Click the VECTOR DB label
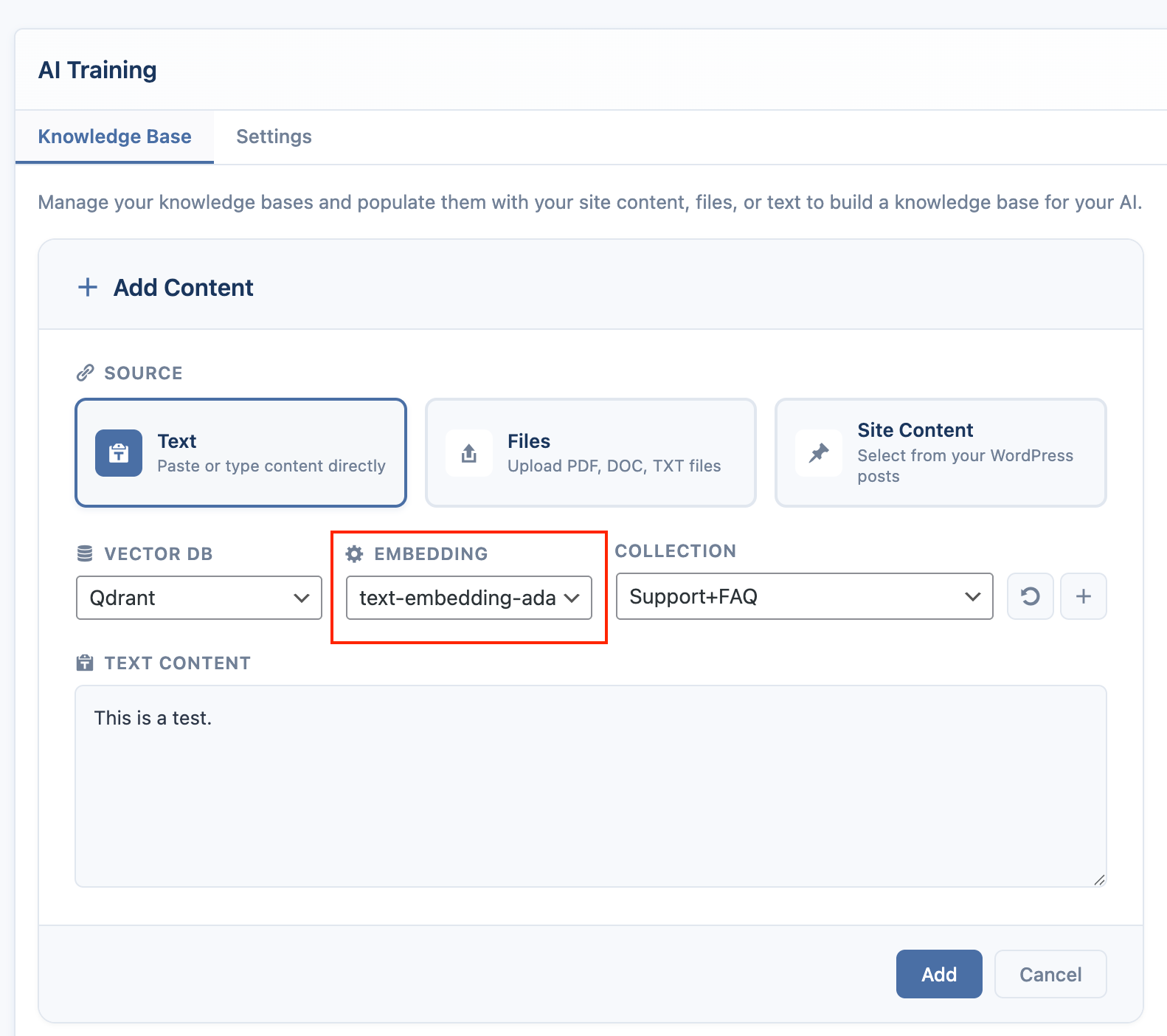 point(159,553)
